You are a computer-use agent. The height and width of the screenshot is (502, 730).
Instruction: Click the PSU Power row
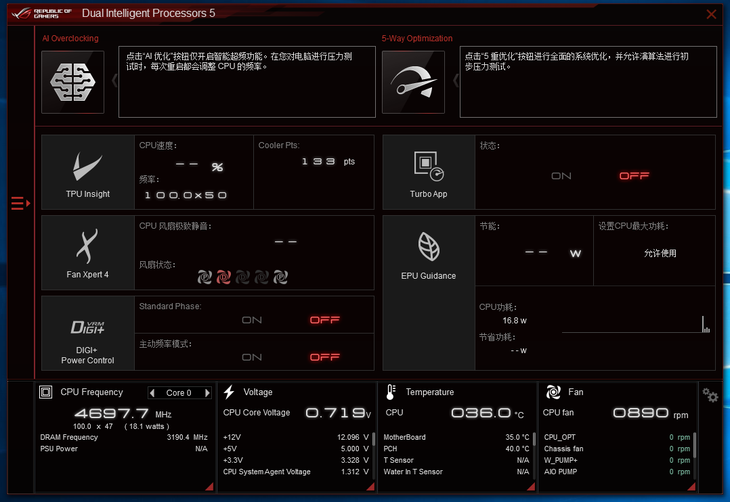tap(124, 448)
